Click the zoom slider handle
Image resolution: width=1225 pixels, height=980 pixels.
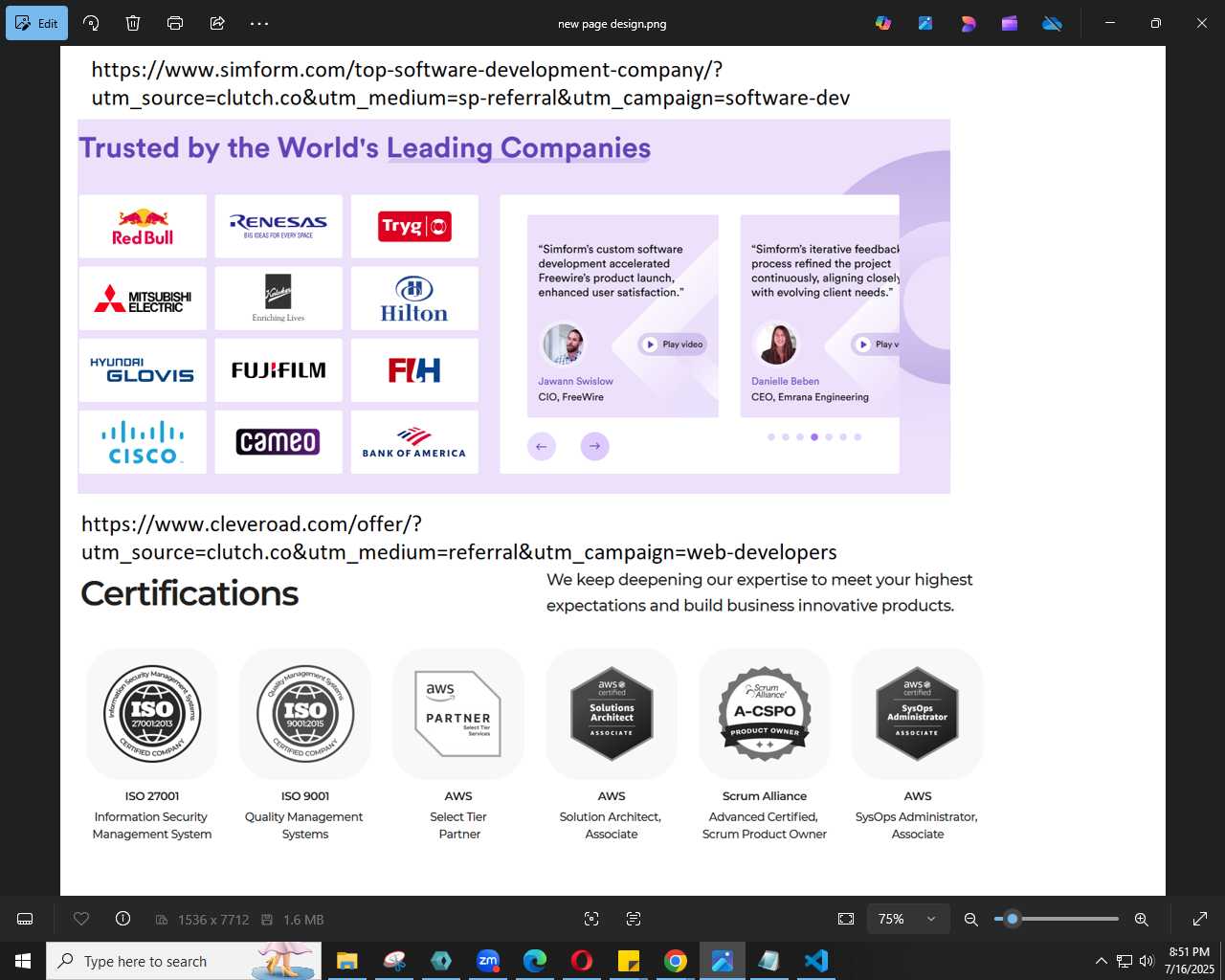coord(1013,919)
